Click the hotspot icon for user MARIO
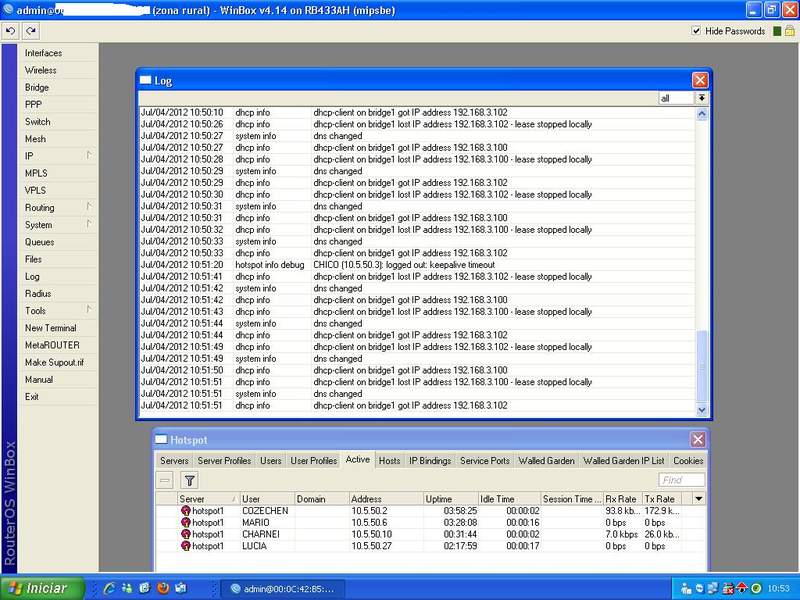 coord(186,522)
